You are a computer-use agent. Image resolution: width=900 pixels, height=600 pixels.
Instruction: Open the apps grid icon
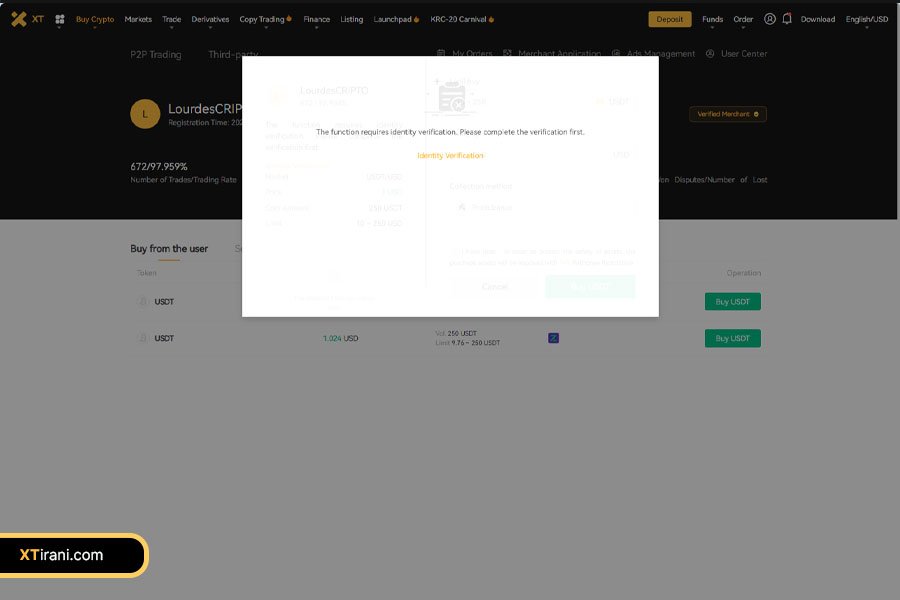pos(60,19)
